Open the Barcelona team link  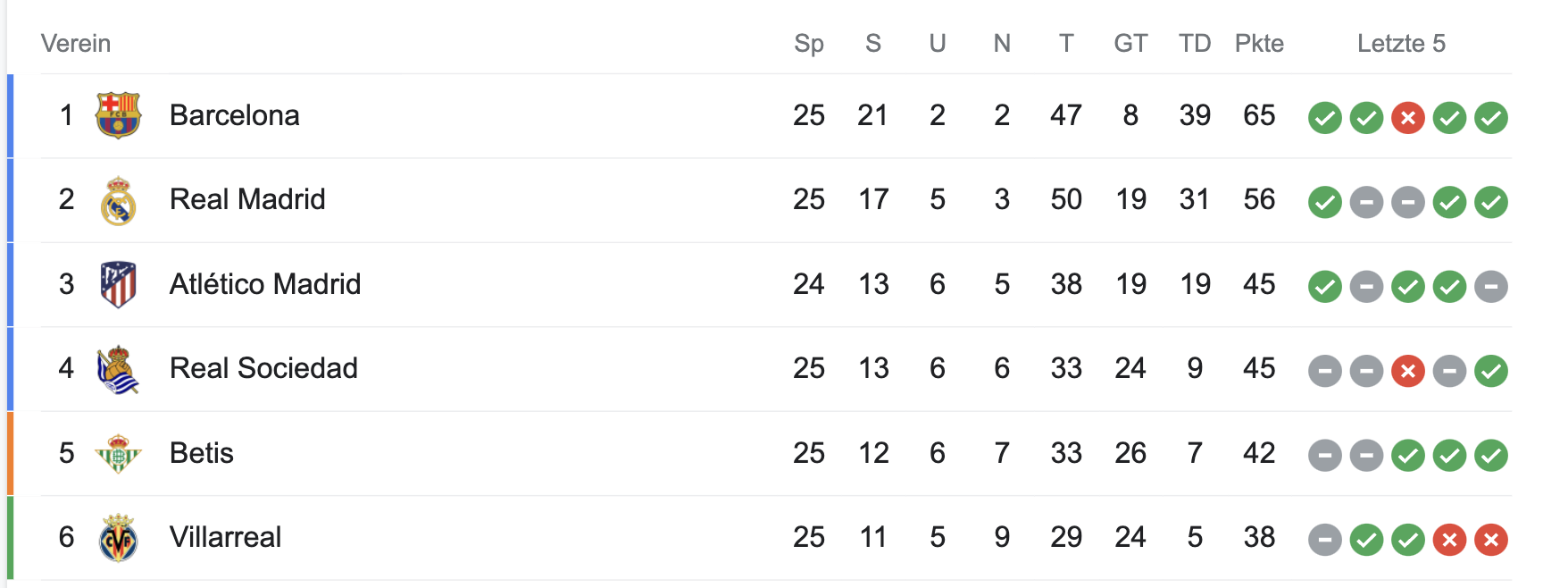pyautogui.click(x=234, y=115)
